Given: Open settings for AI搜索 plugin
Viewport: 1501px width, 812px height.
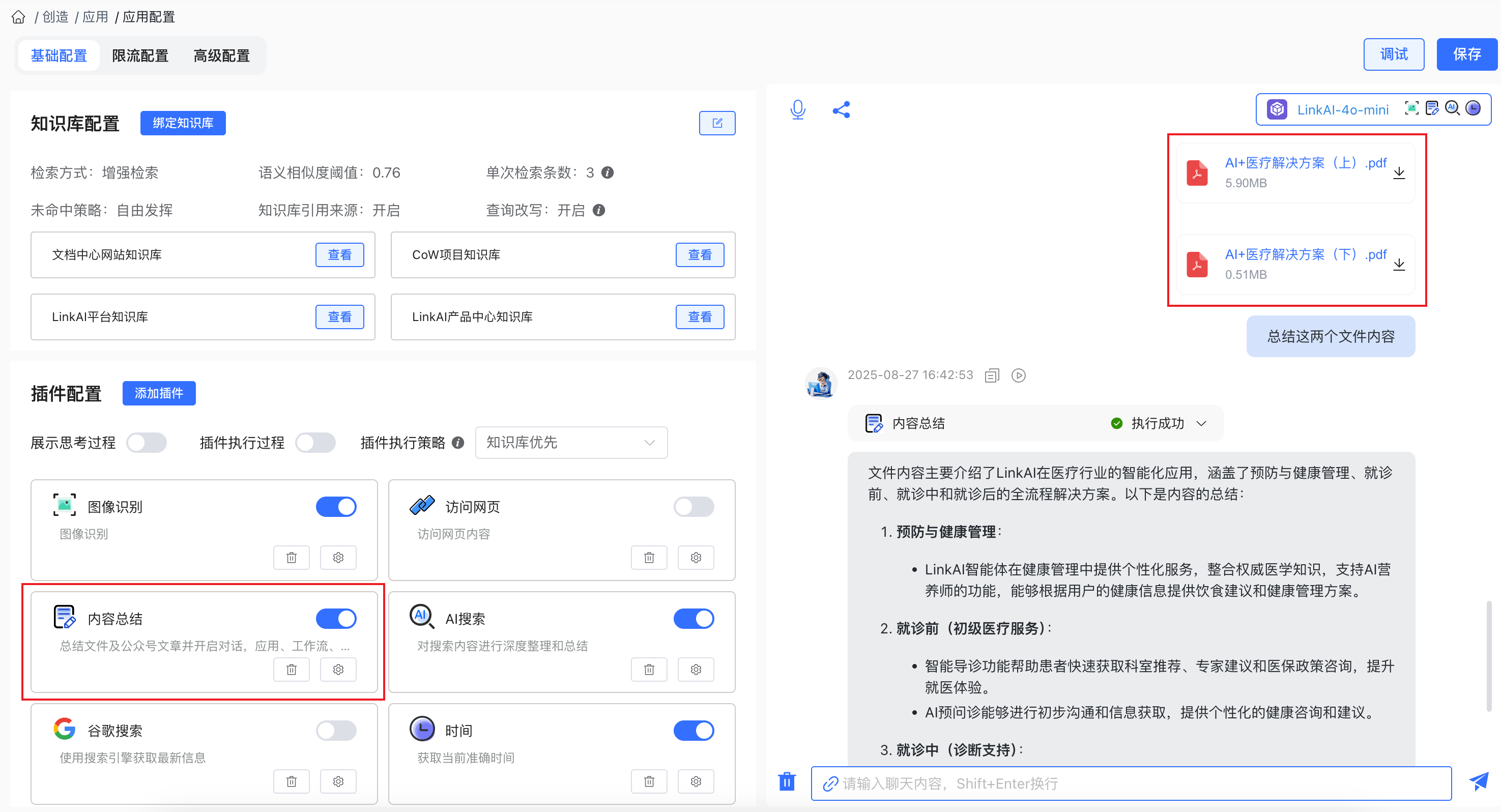Looking at the screenshot, I should tap(696, 669).
